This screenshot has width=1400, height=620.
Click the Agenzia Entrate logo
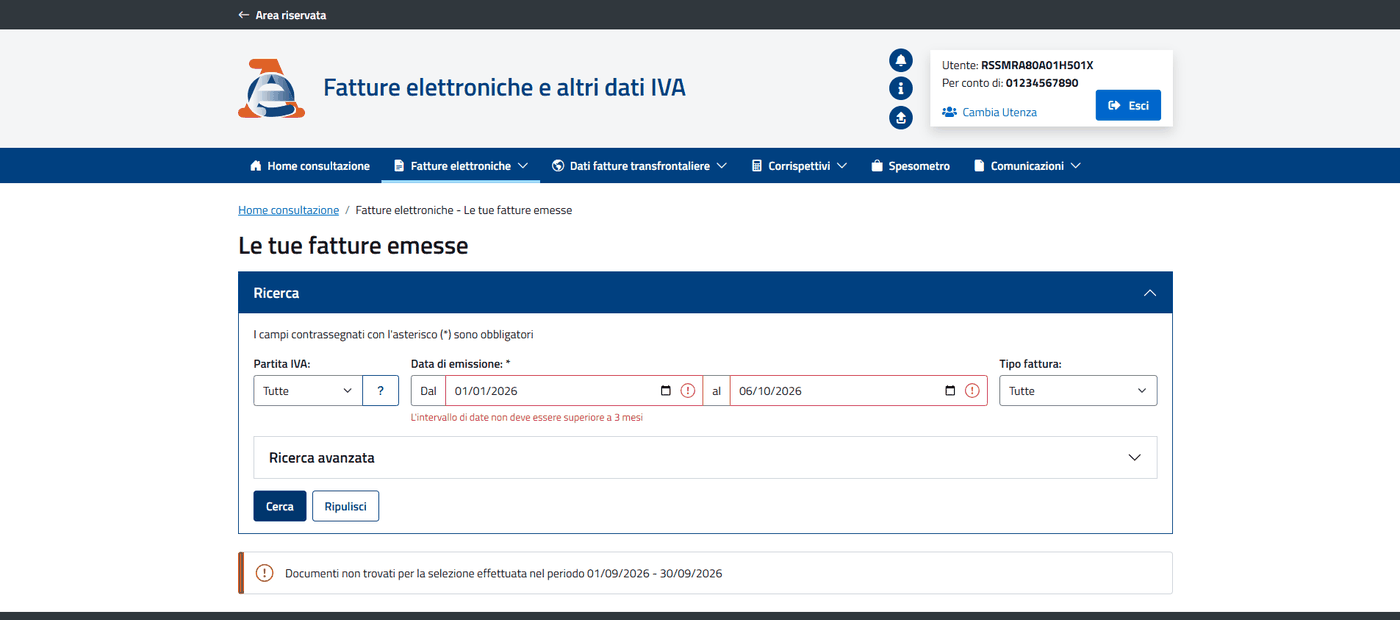[271, 88]
